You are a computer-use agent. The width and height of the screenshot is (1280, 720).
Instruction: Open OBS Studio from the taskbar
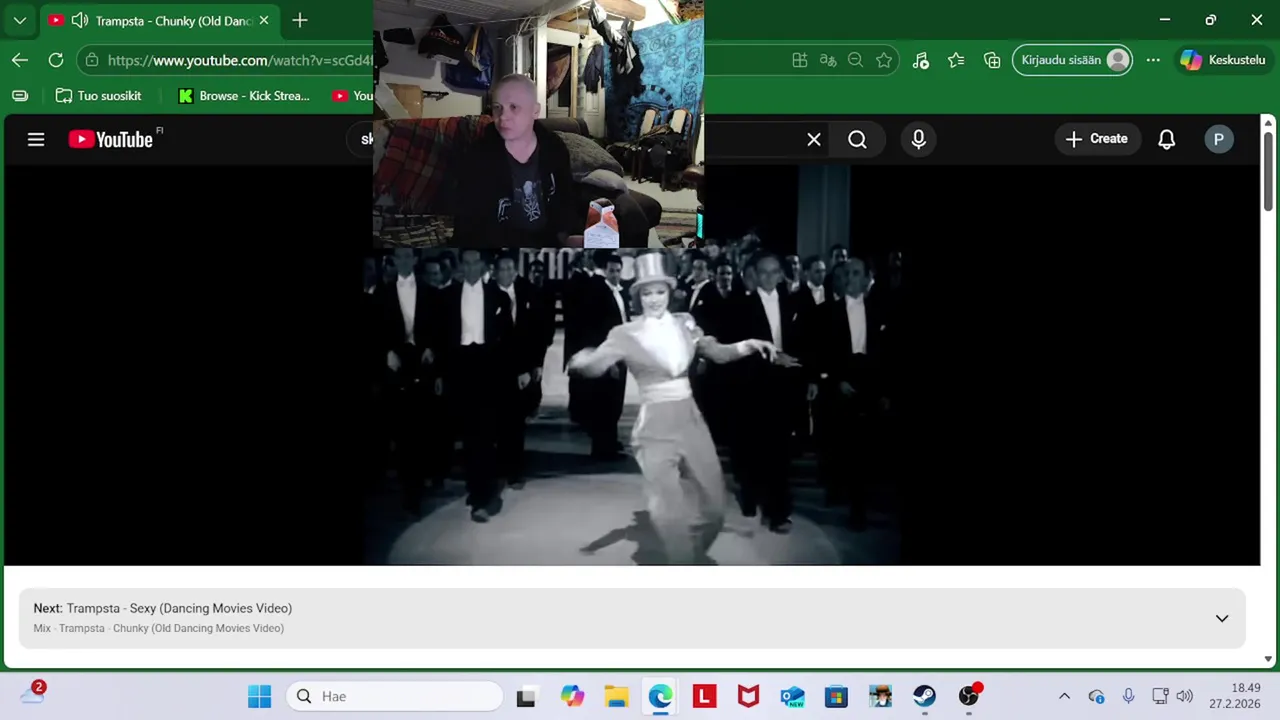tap(968, 696)
